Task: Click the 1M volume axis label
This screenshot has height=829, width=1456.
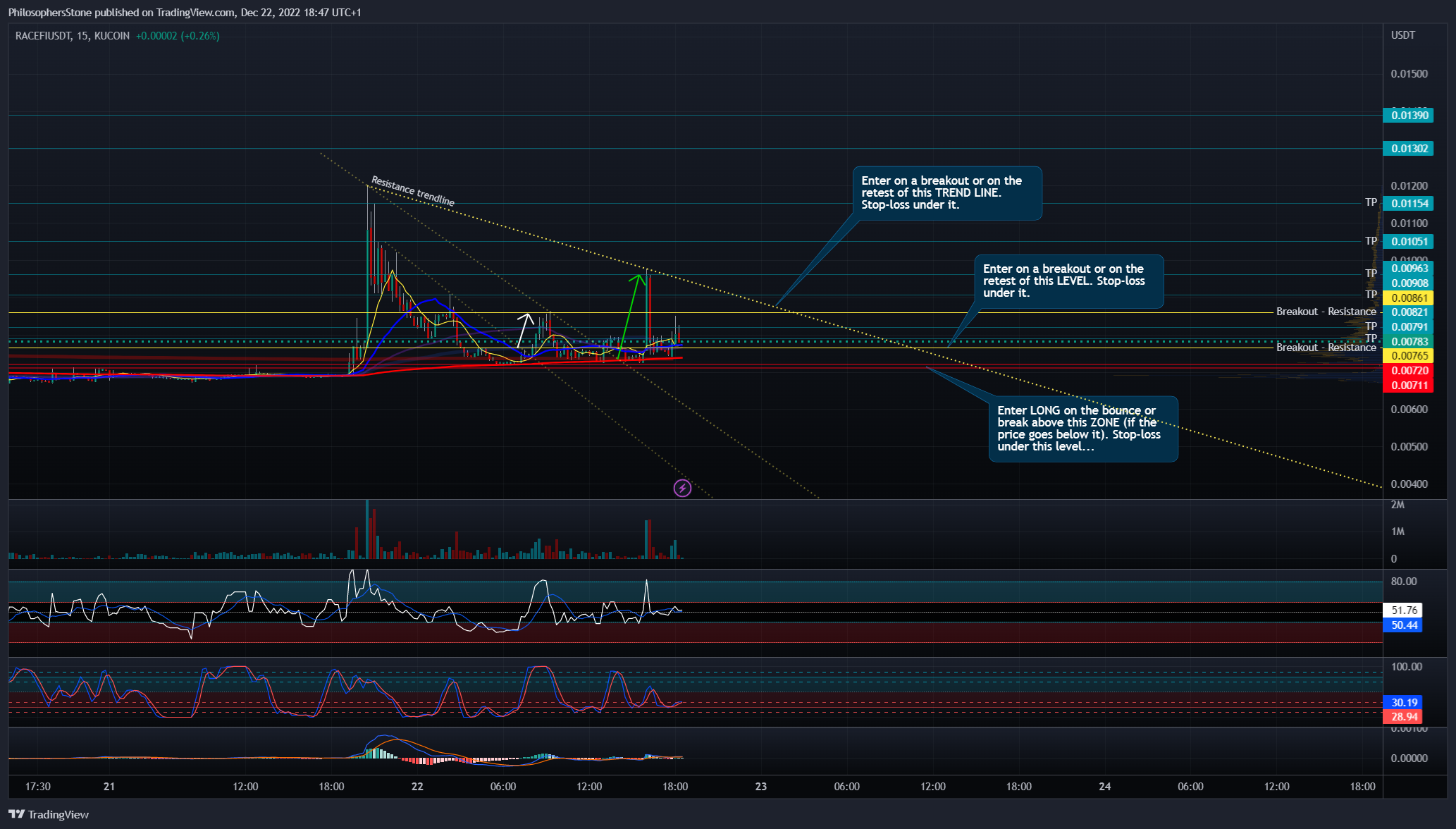Action: pyautogui.click(x=1398, y=532)
